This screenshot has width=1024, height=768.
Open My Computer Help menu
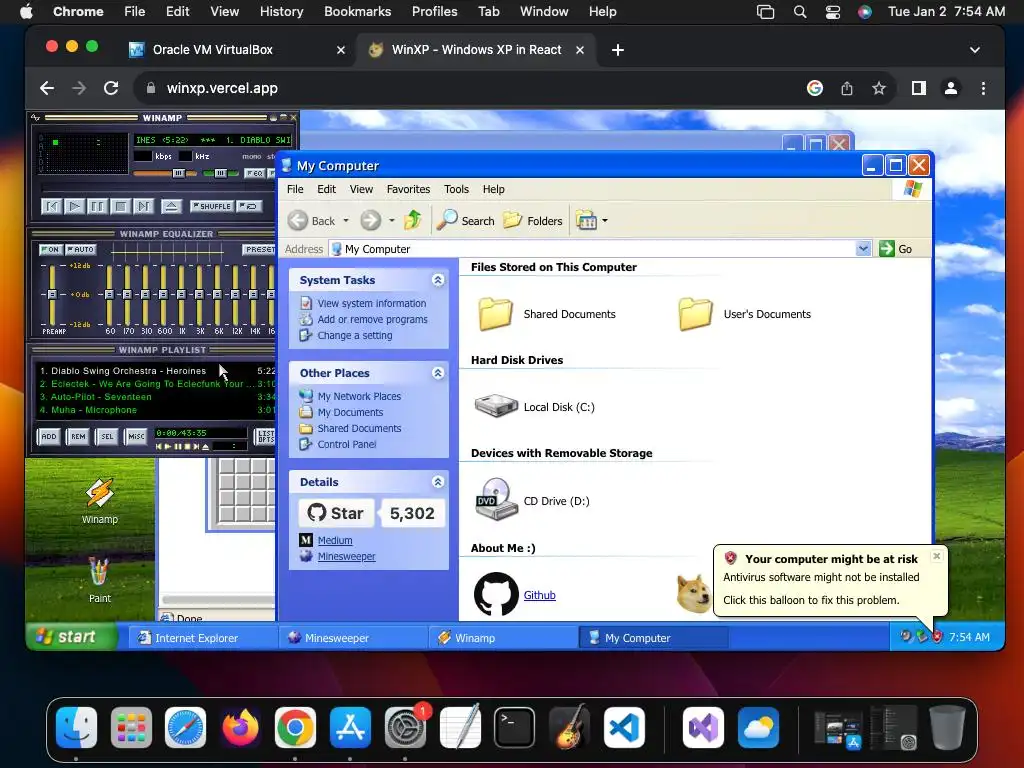point(494,189)
